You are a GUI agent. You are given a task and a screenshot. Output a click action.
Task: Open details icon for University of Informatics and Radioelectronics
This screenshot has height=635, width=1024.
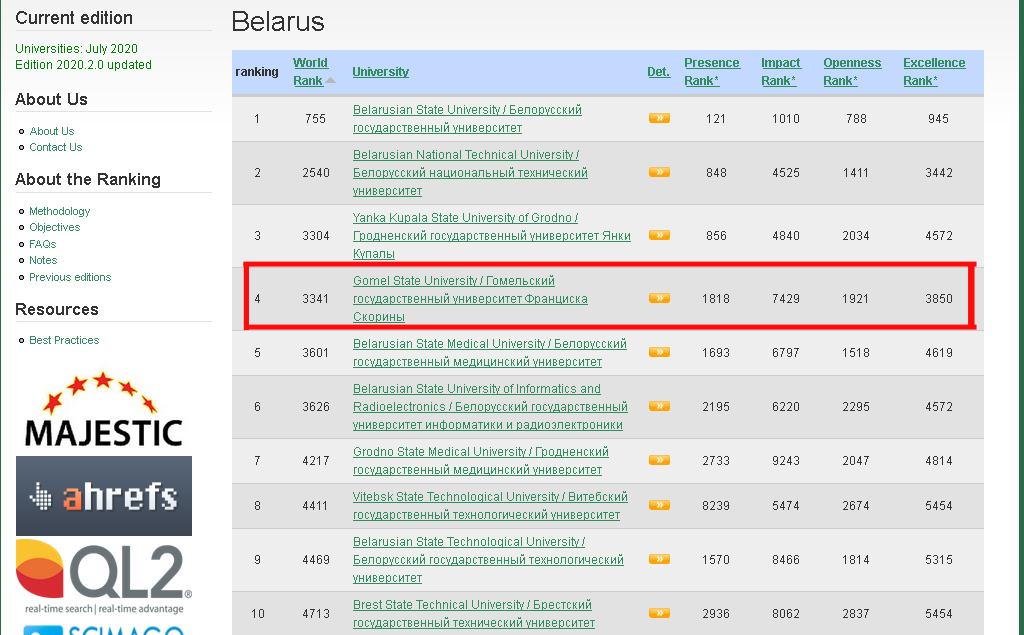[x=659, y=406]
